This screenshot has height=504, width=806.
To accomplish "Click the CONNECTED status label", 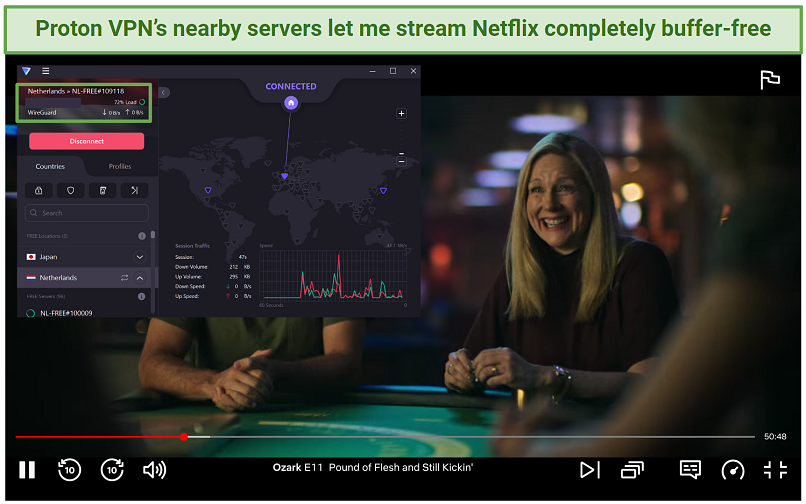I will click(x=291, y=86).
